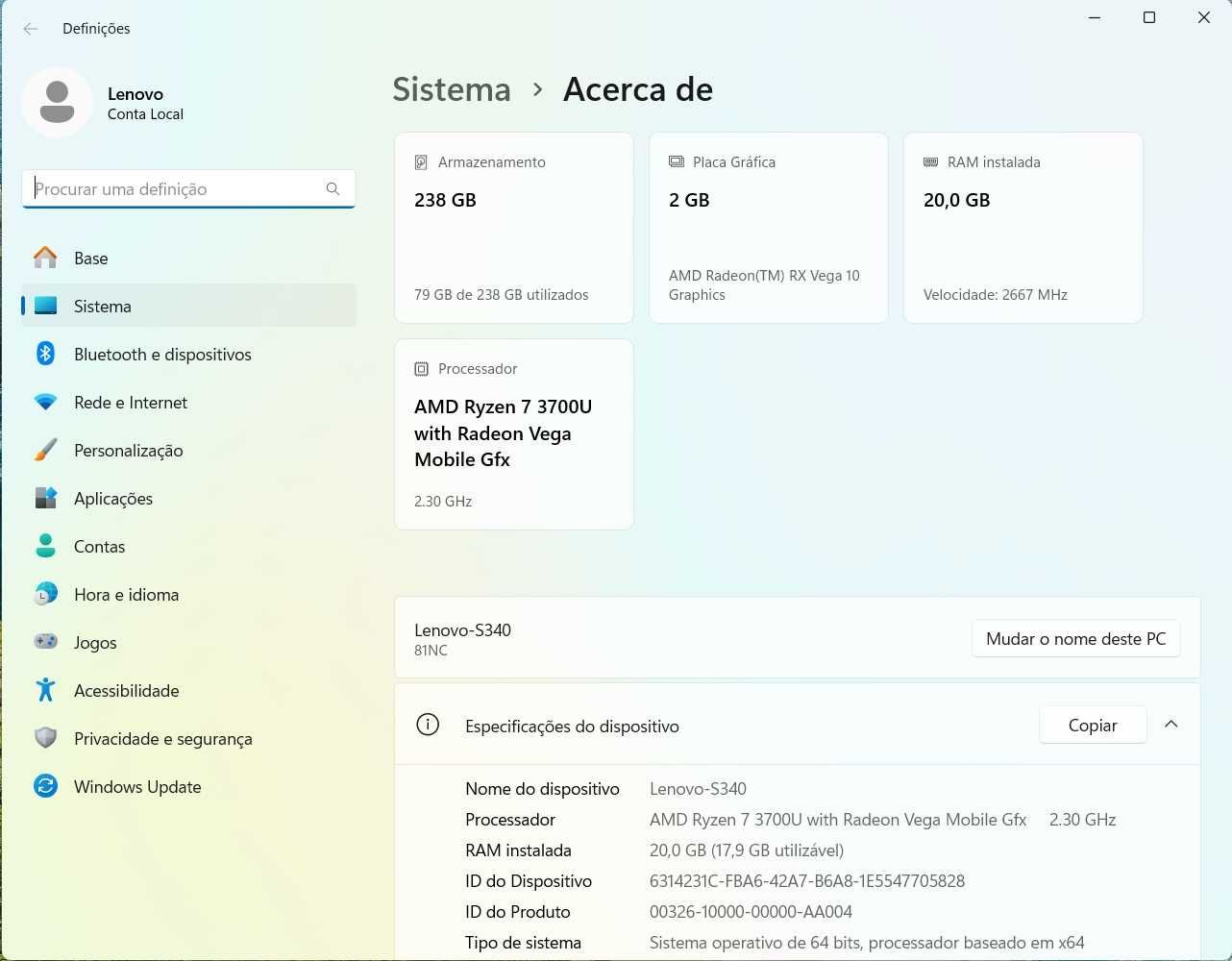The image size is (1232, 961).
Task: Click the Tipo de sistema value text
Action: (867, 943)
